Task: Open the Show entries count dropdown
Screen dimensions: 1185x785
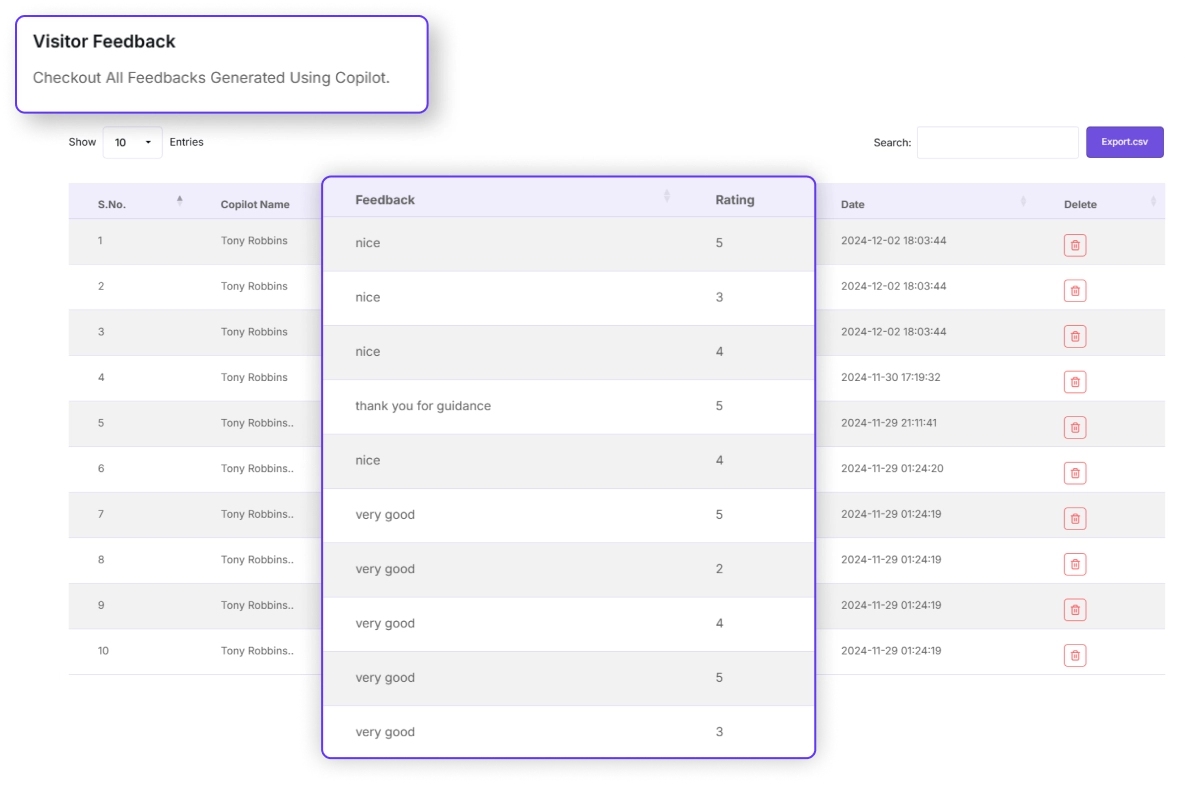Action: pos(132,143)
